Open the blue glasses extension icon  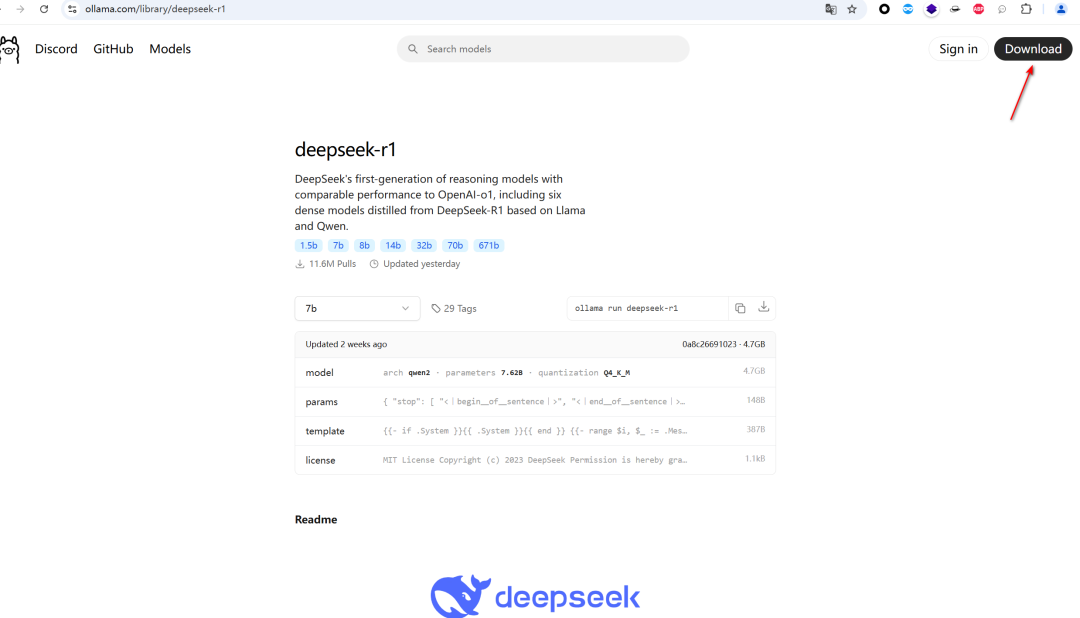click(x=908, y=9)
